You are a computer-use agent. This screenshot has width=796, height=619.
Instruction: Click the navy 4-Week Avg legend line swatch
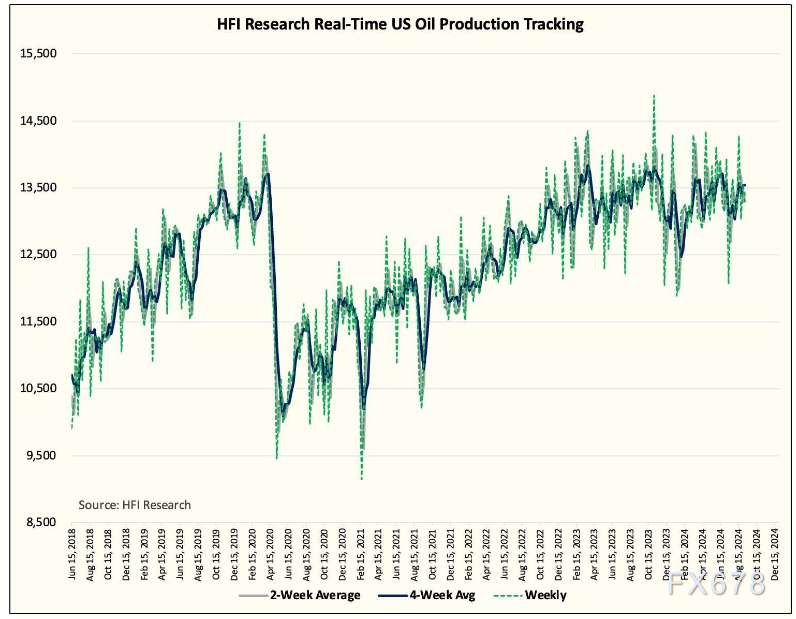392,596
